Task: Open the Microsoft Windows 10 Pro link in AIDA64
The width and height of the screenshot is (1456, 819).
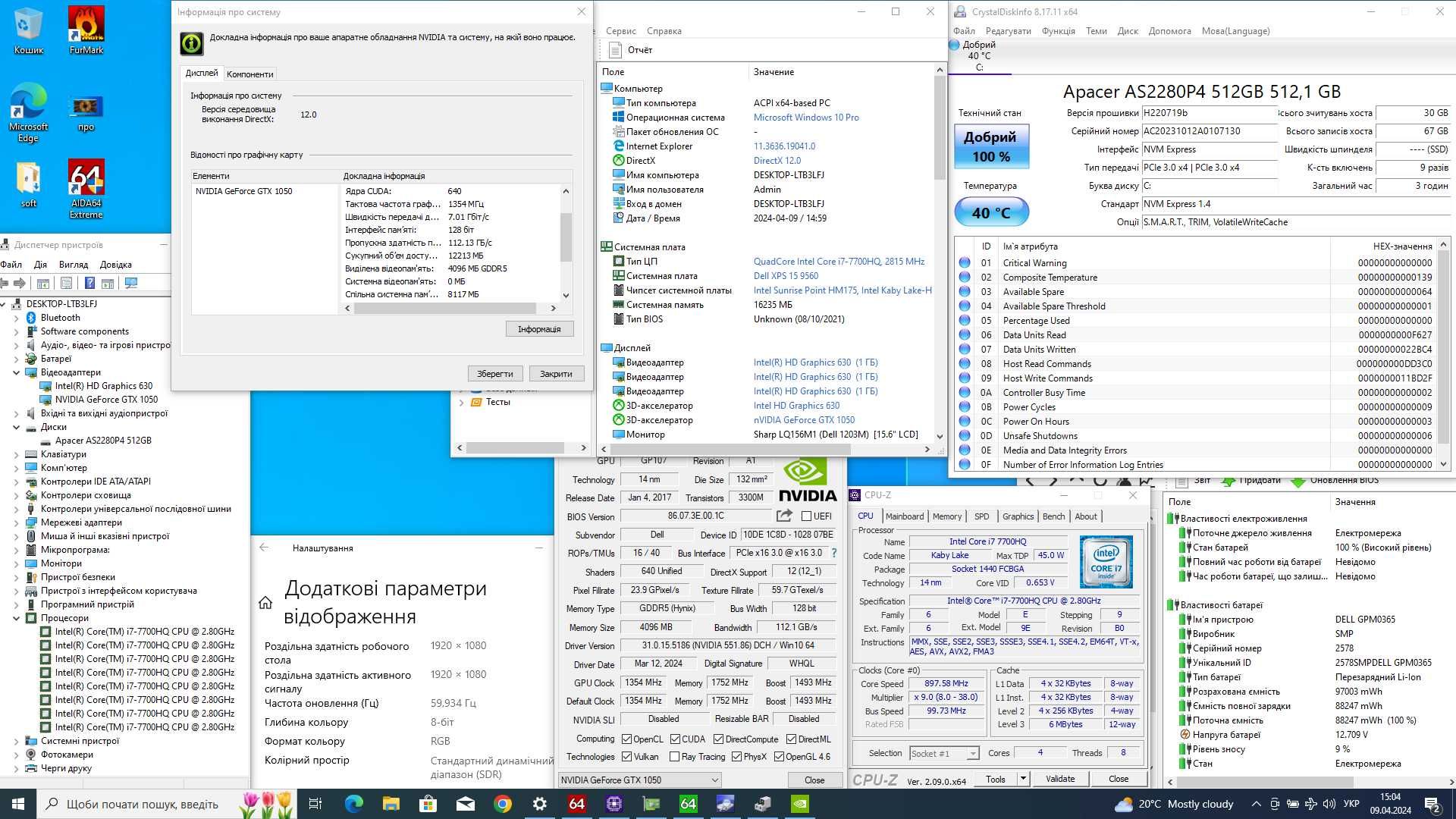Action: (x=806, y=118)
